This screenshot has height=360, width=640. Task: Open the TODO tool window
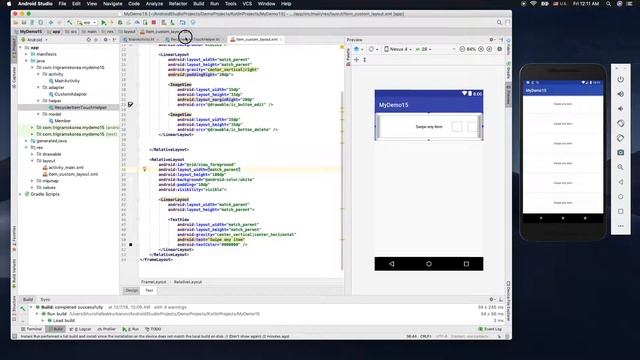tap(154, 329)
